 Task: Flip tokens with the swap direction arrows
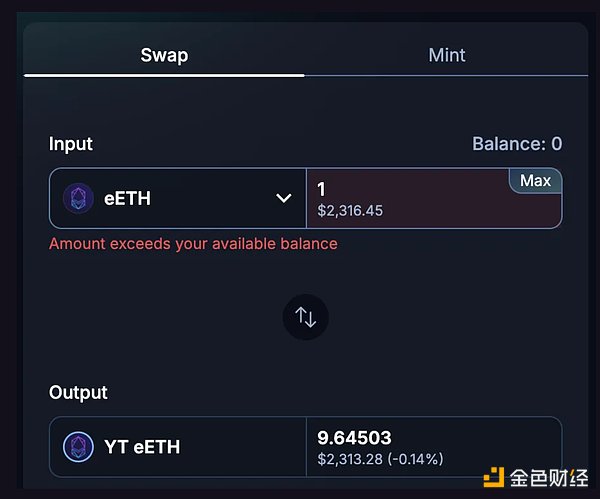click(305, 318)
